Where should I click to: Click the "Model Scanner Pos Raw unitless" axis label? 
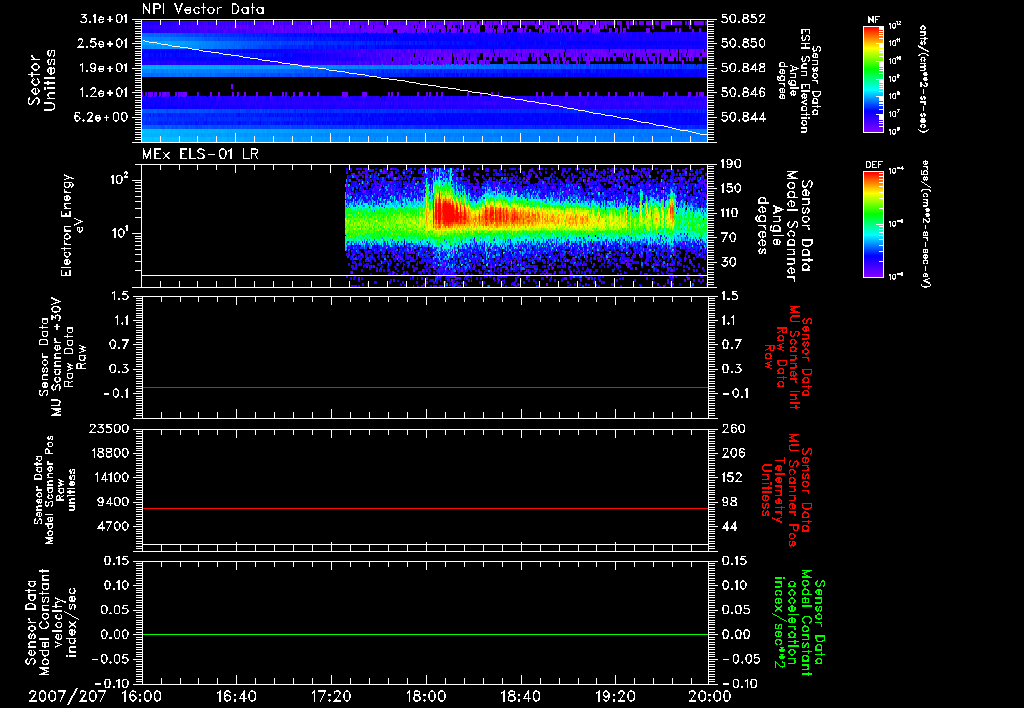(54, 490)
